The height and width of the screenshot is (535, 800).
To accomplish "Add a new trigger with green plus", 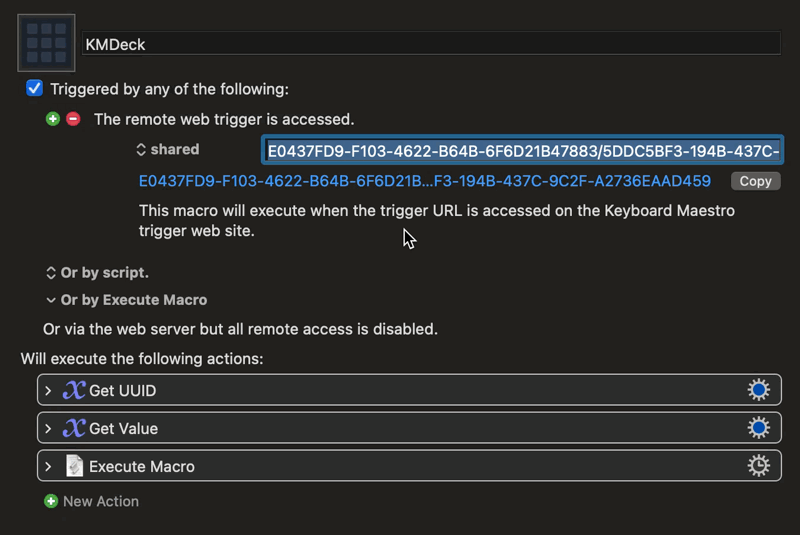I will pyautogui.click(x=53, y=119).
